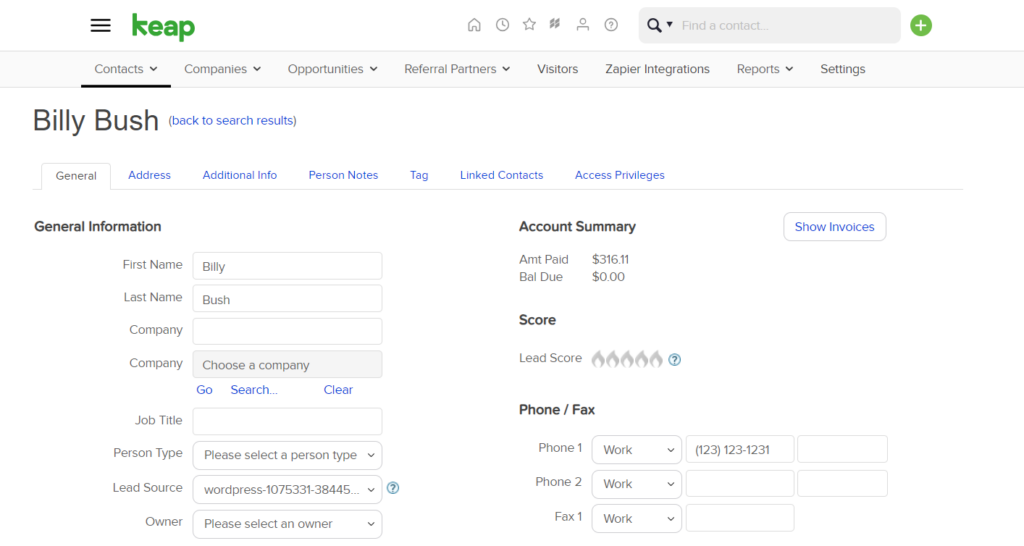Screen dimensions: 1024x546
Task: Click the Phone 1 number field
Action: [740, 449]
